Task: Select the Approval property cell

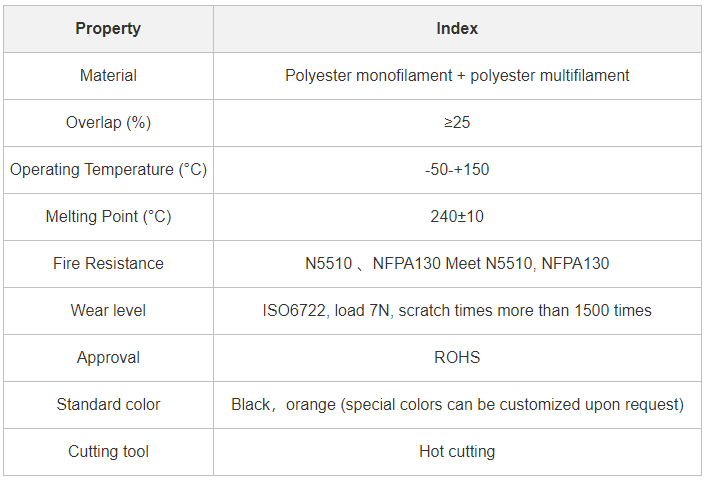Action: (108, 358)
